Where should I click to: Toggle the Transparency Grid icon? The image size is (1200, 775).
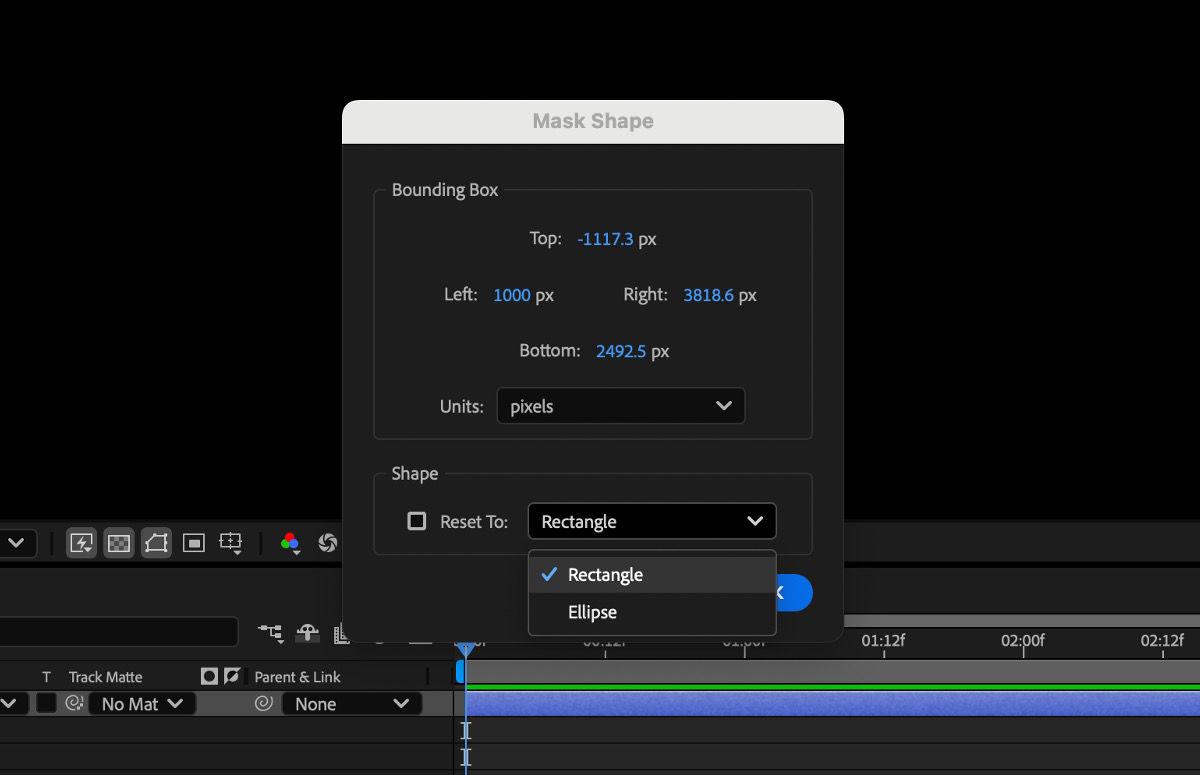(x=120, y=543)
